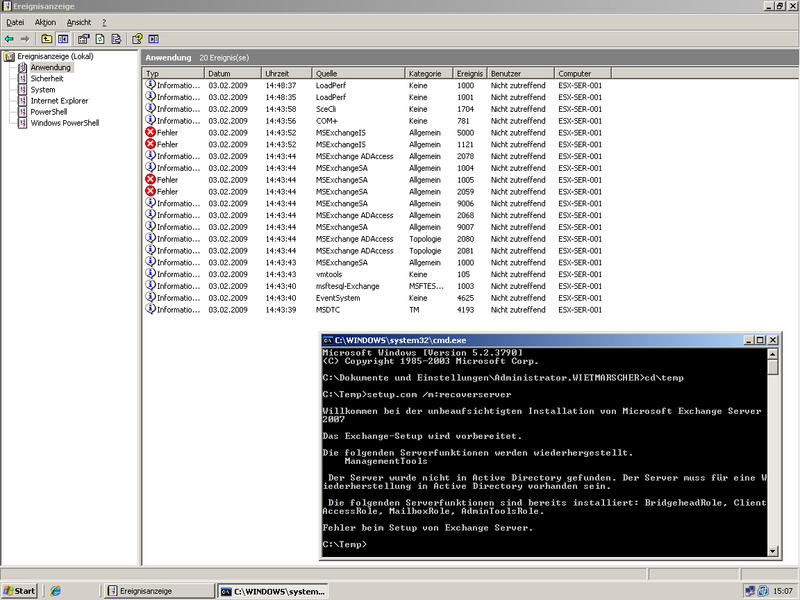Screen dimensions: 800x600
Task: Sort the list by the Typ column header
Action: point(174,73)
